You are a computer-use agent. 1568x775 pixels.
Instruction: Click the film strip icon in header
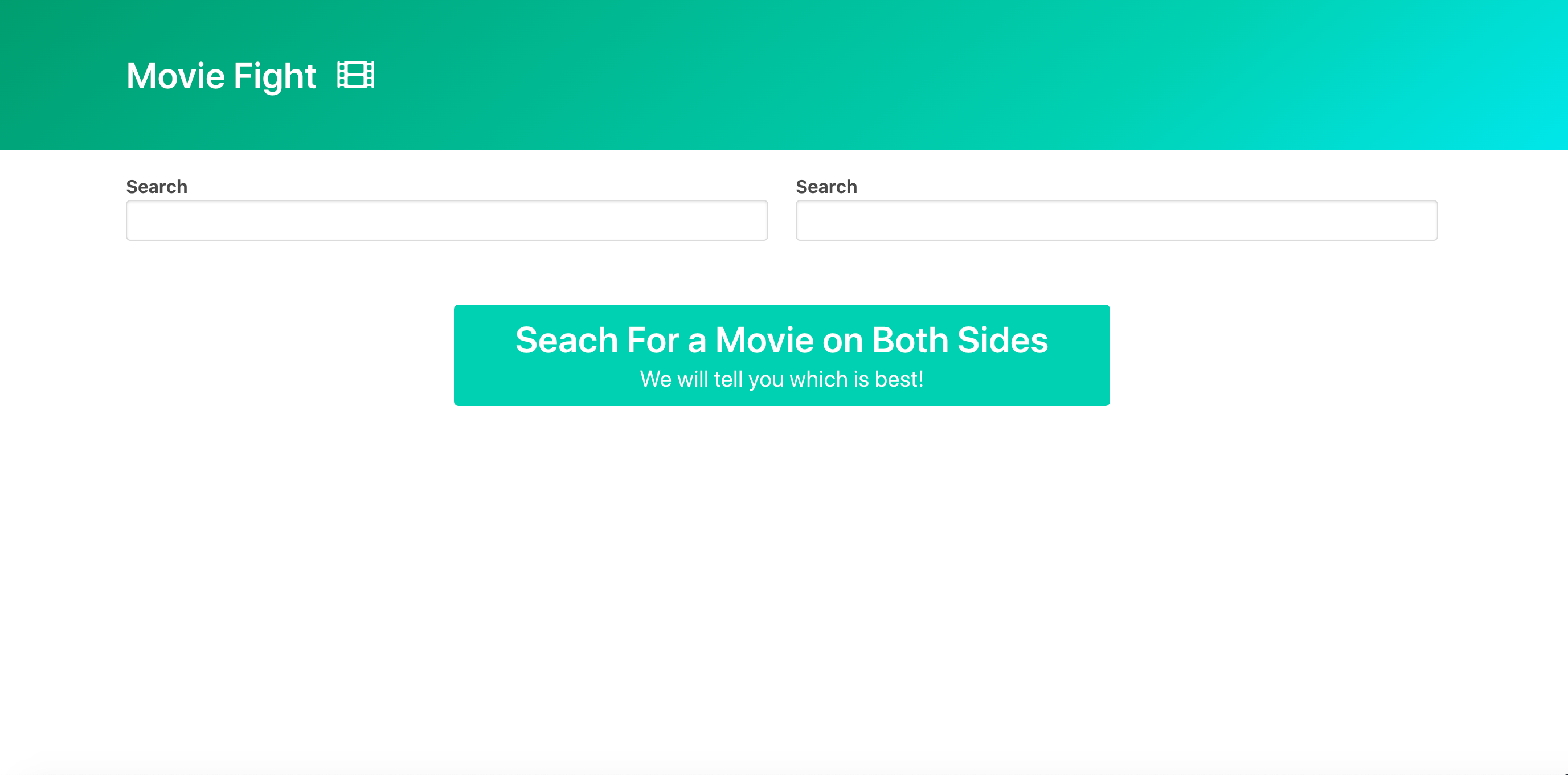pyautogui.click(x=356, y=76)
